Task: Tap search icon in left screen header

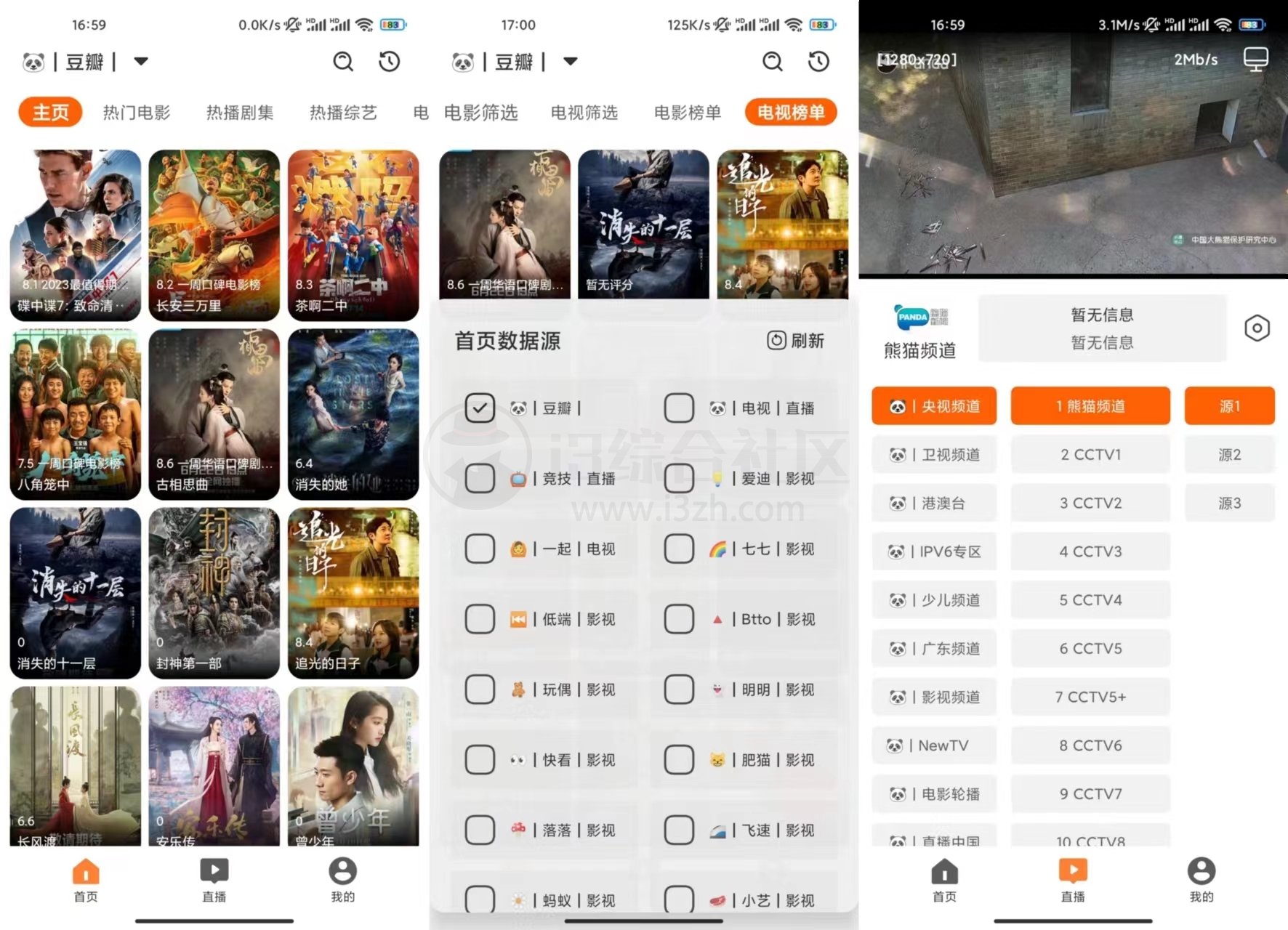Action: point(343,62)
